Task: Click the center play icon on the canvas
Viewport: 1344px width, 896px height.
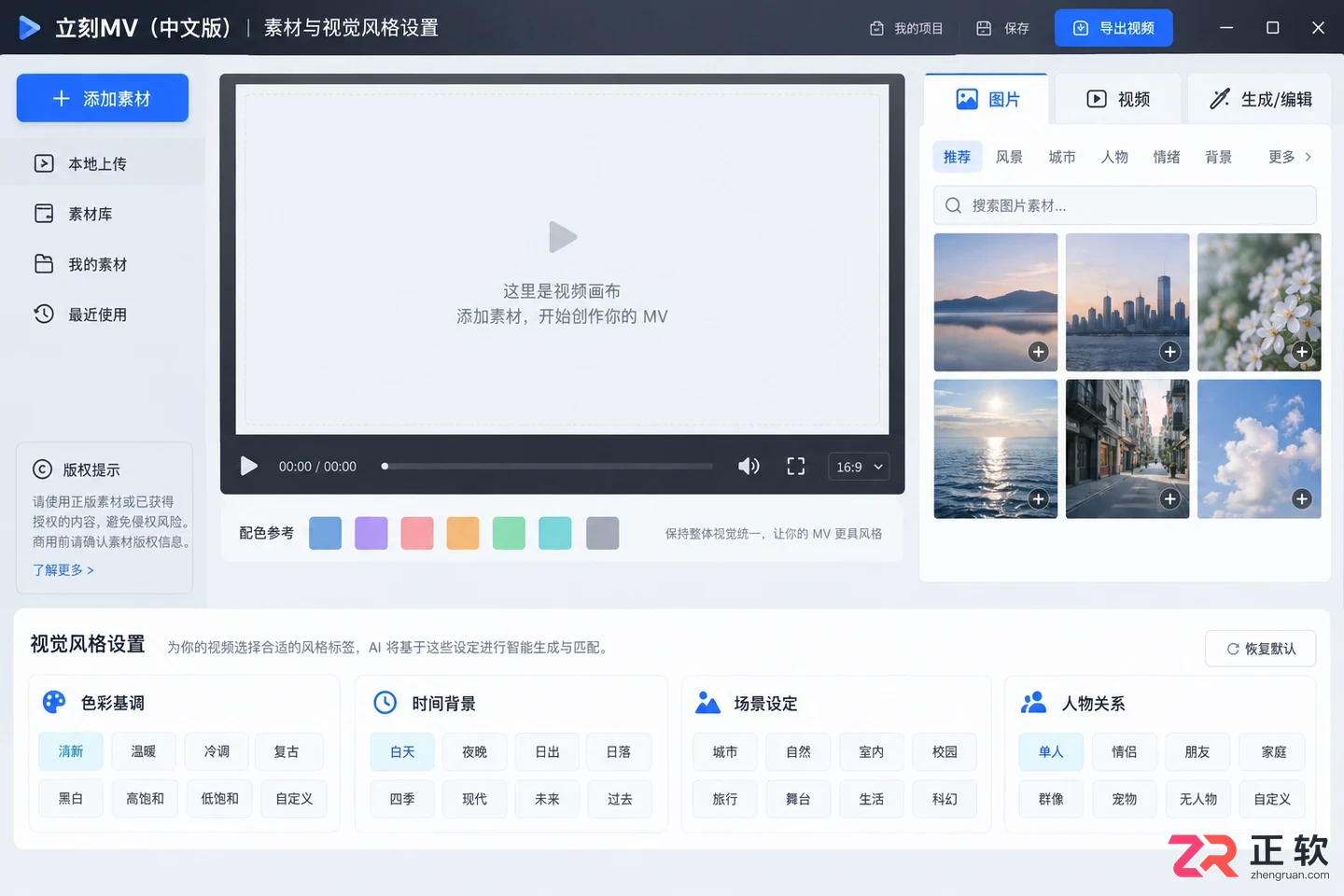Action: (562, 237)
